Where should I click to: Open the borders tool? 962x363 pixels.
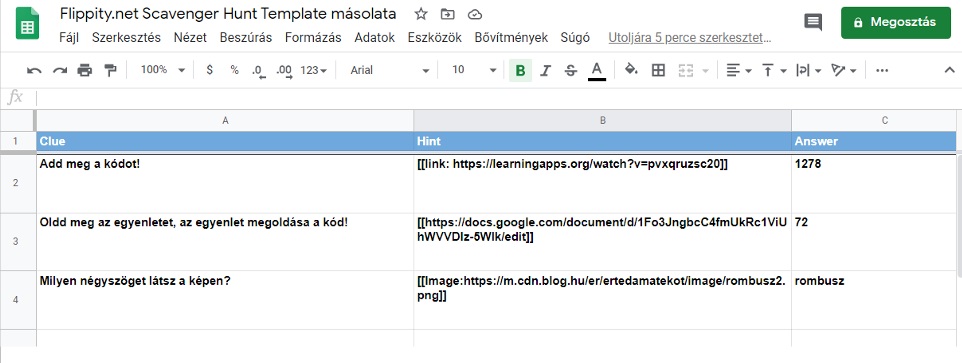point(658,71)
